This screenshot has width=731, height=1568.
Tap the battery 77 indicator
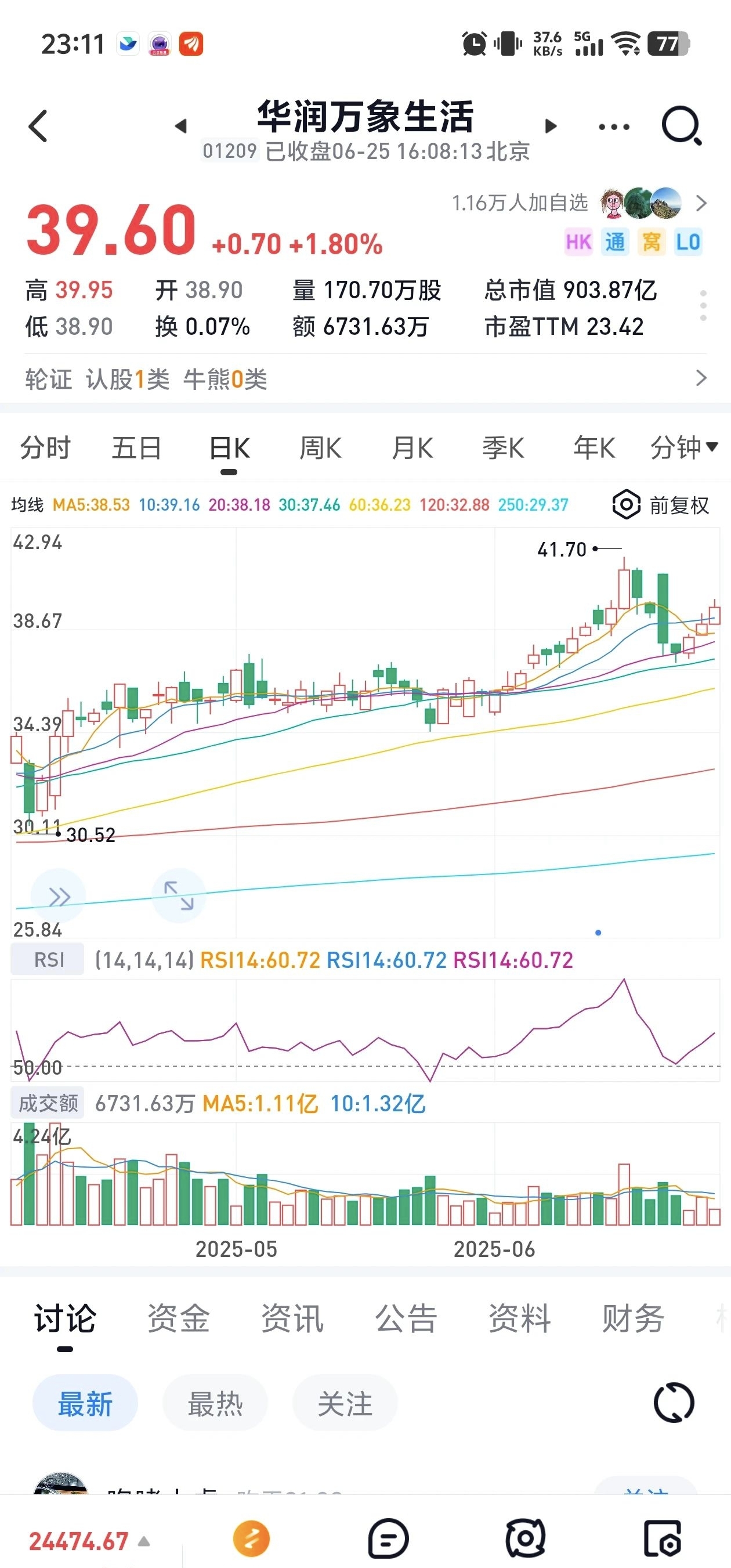668,44
